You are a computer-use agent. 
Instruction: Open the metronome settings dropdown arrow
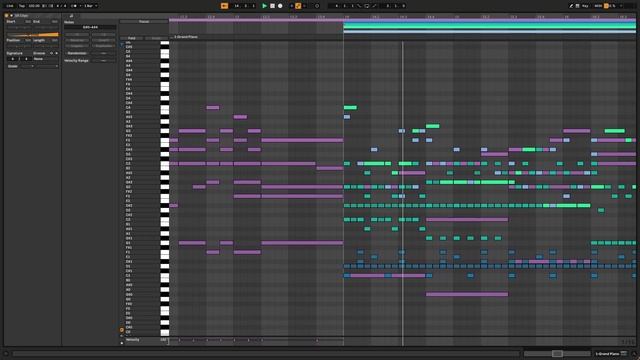[80, 6]
